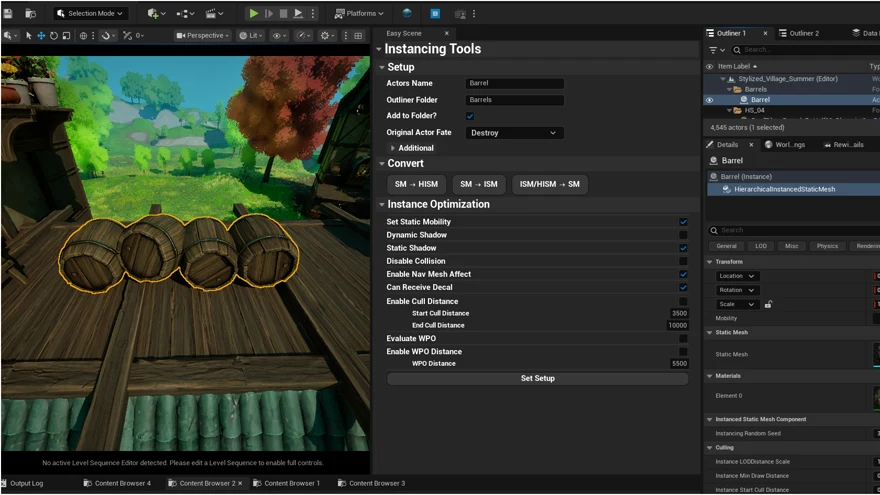The width and height of the screenshot is (880, 495).
Task: Toggle Add to Folder checkbox
Action: (x=470, y=116)
